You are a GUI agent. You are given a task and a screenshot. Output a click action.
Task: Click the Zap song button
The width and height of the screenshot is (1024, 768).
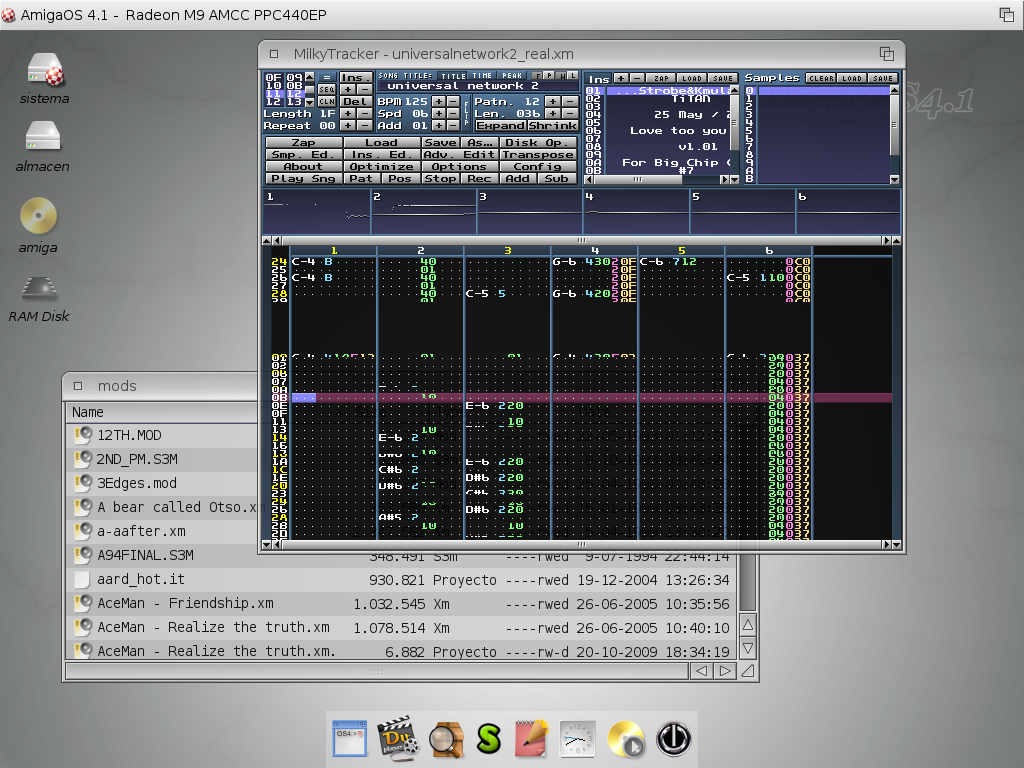[x=304, y=142]
